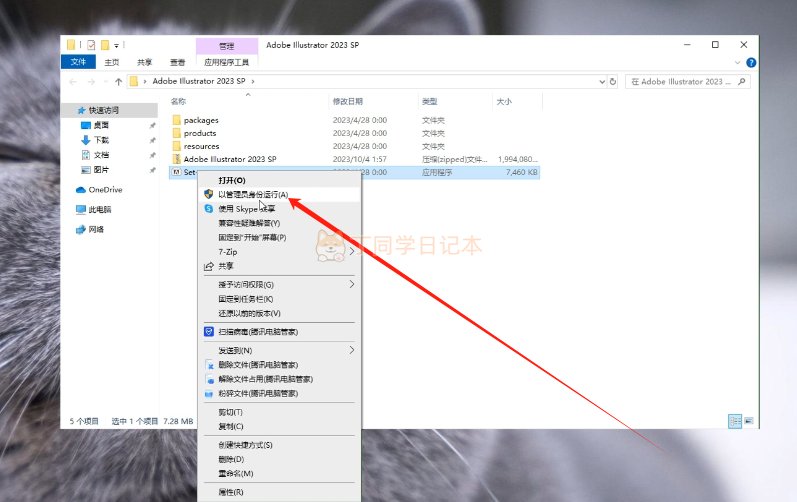
Task: Switch to large icons view layout
Action: [x=749, y=421]
